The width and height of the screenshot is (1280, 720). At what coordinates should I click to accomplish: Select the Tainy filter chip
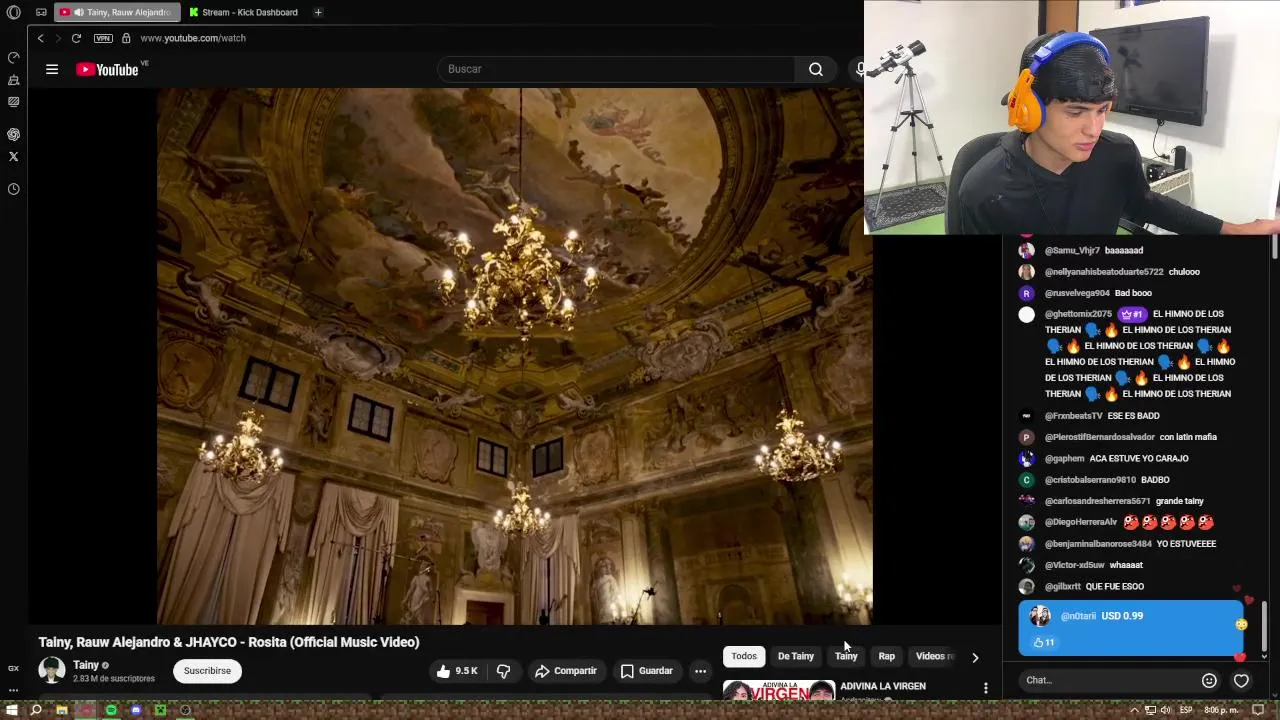pyautogui.click(x=846, y=656)
